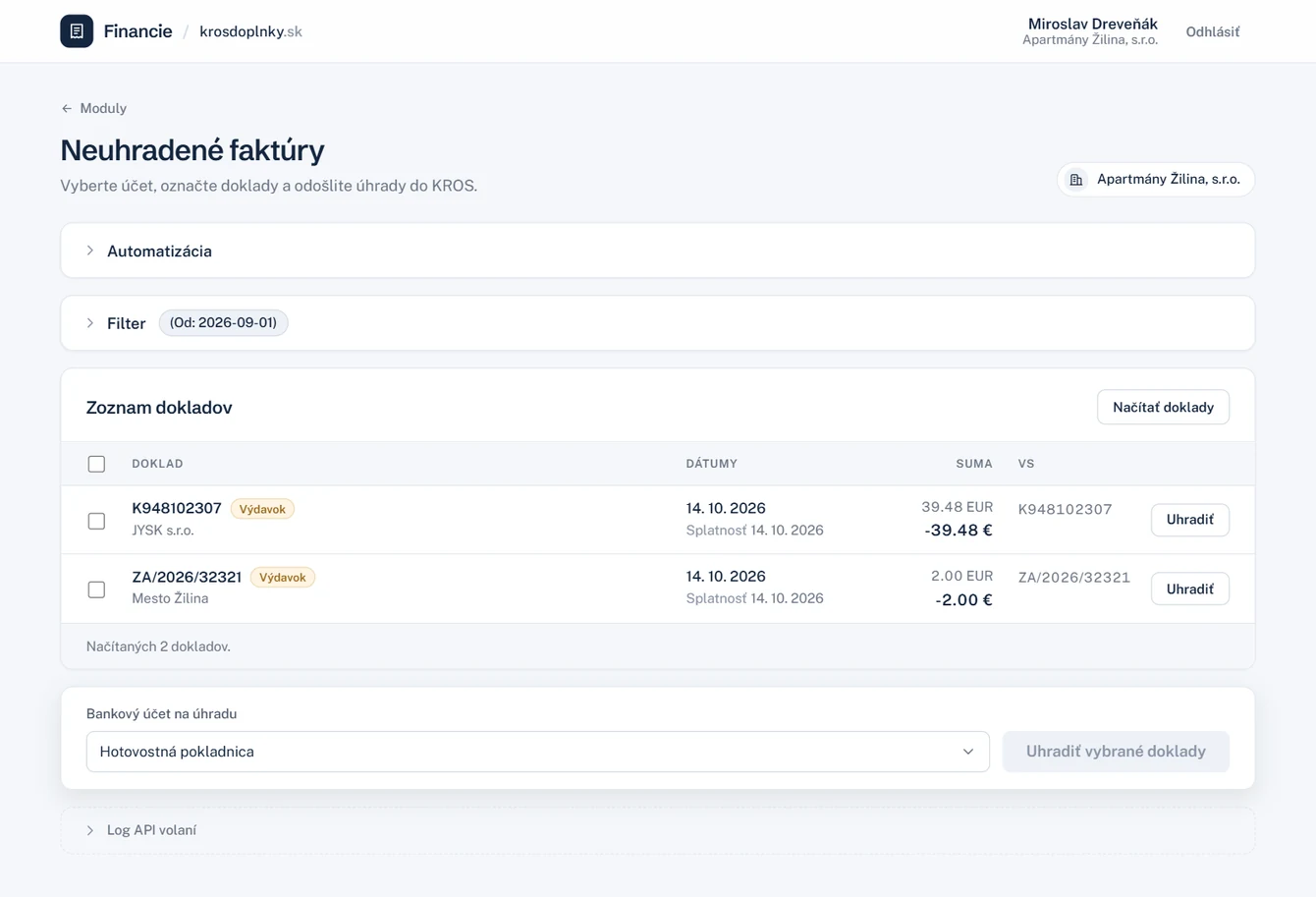Click the Financie breadcrumb title
Viewport: 1316px width, 897px height.
pyautogui.click(x=137, y=31)
